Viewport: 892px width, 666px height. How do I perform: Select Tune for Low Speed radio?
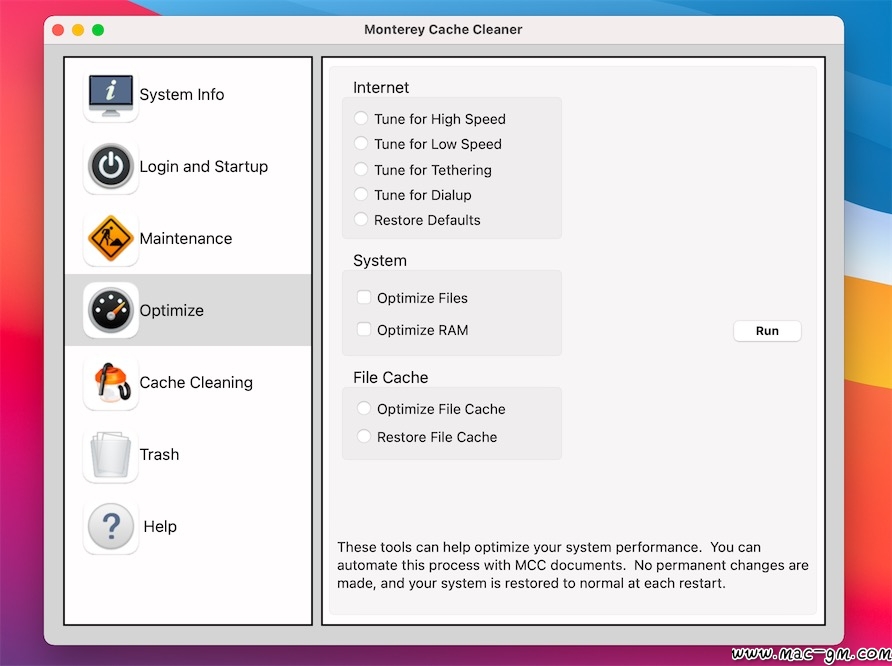[361, 143]
